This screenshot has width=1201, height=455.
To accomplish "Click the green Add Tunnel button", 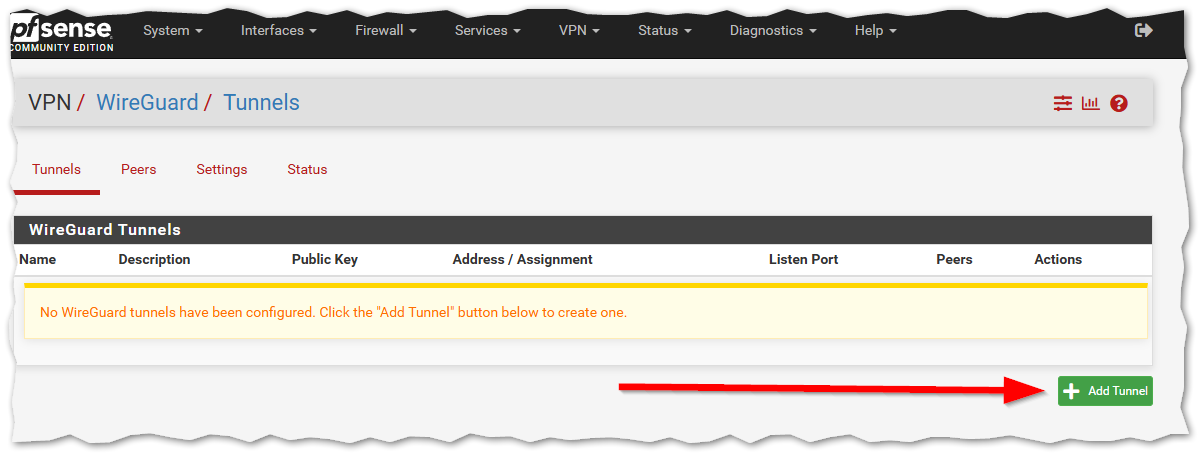I will point(1105,391).
